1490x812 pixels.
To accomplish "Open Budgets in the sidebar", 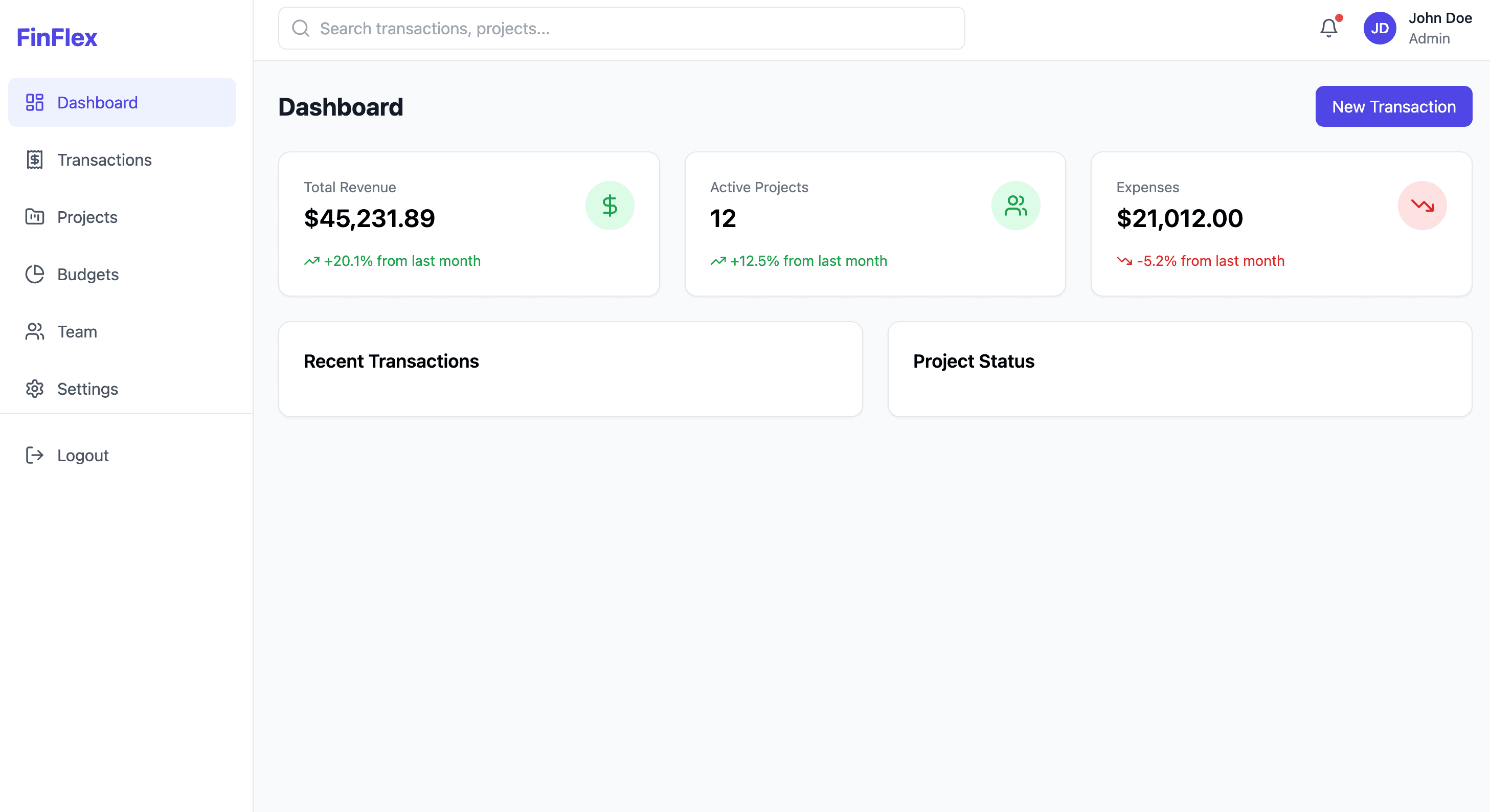I will coord(122,274).
